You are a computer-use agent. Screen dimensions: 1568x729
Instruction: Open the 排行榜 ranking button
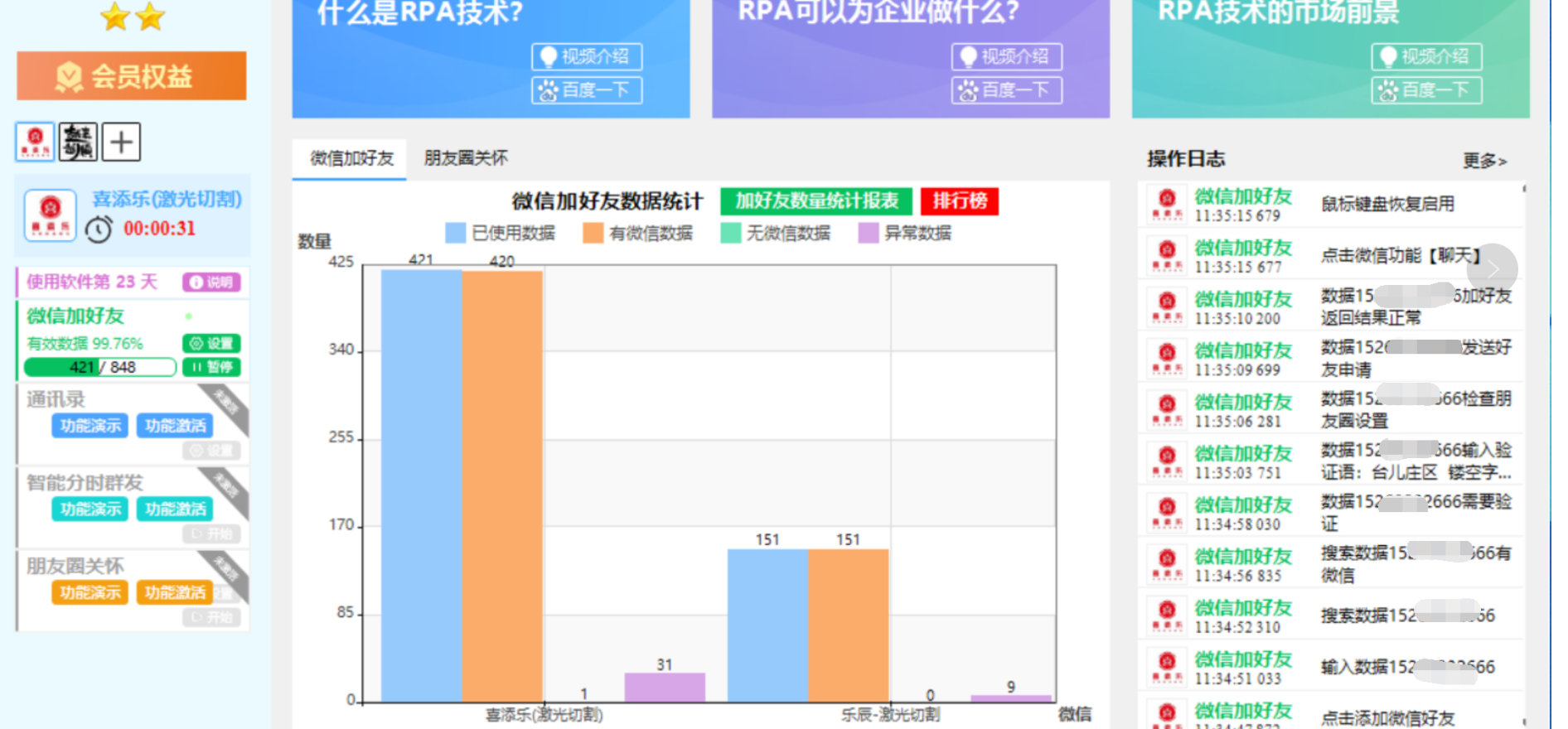[x=960, y=201]
